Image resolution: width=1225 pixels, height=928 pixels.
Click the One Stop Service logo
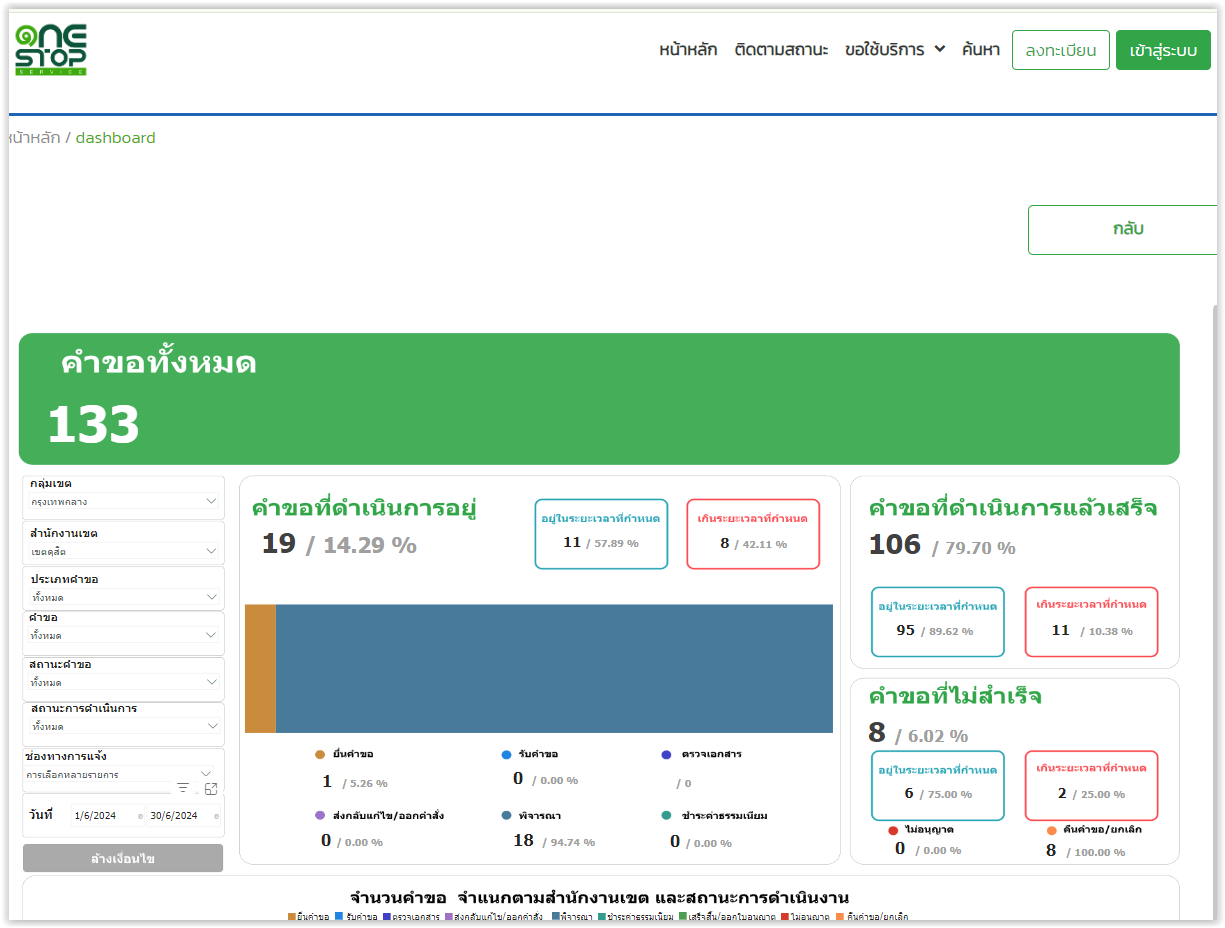point(51,50)
